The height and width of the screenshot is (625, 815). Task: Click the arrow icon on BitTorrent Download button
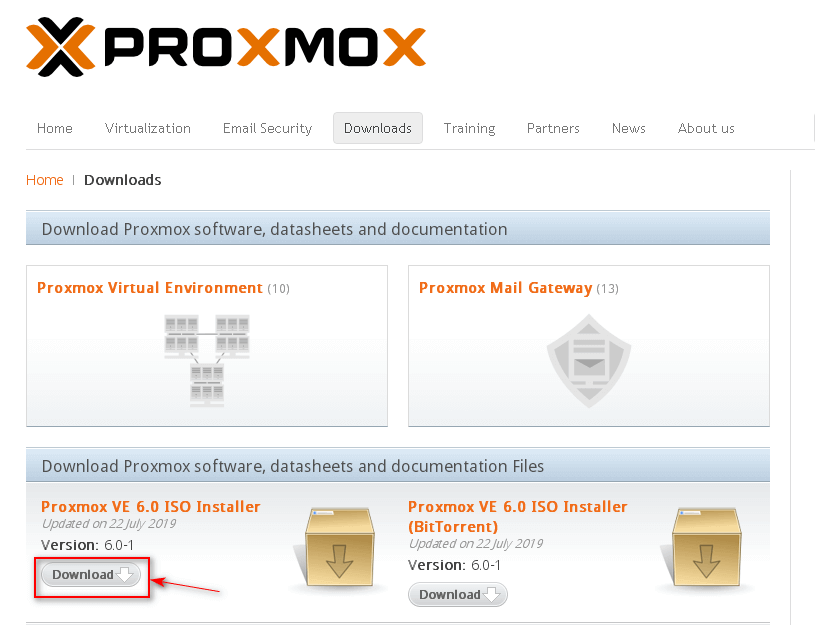(x=492, y=595)
